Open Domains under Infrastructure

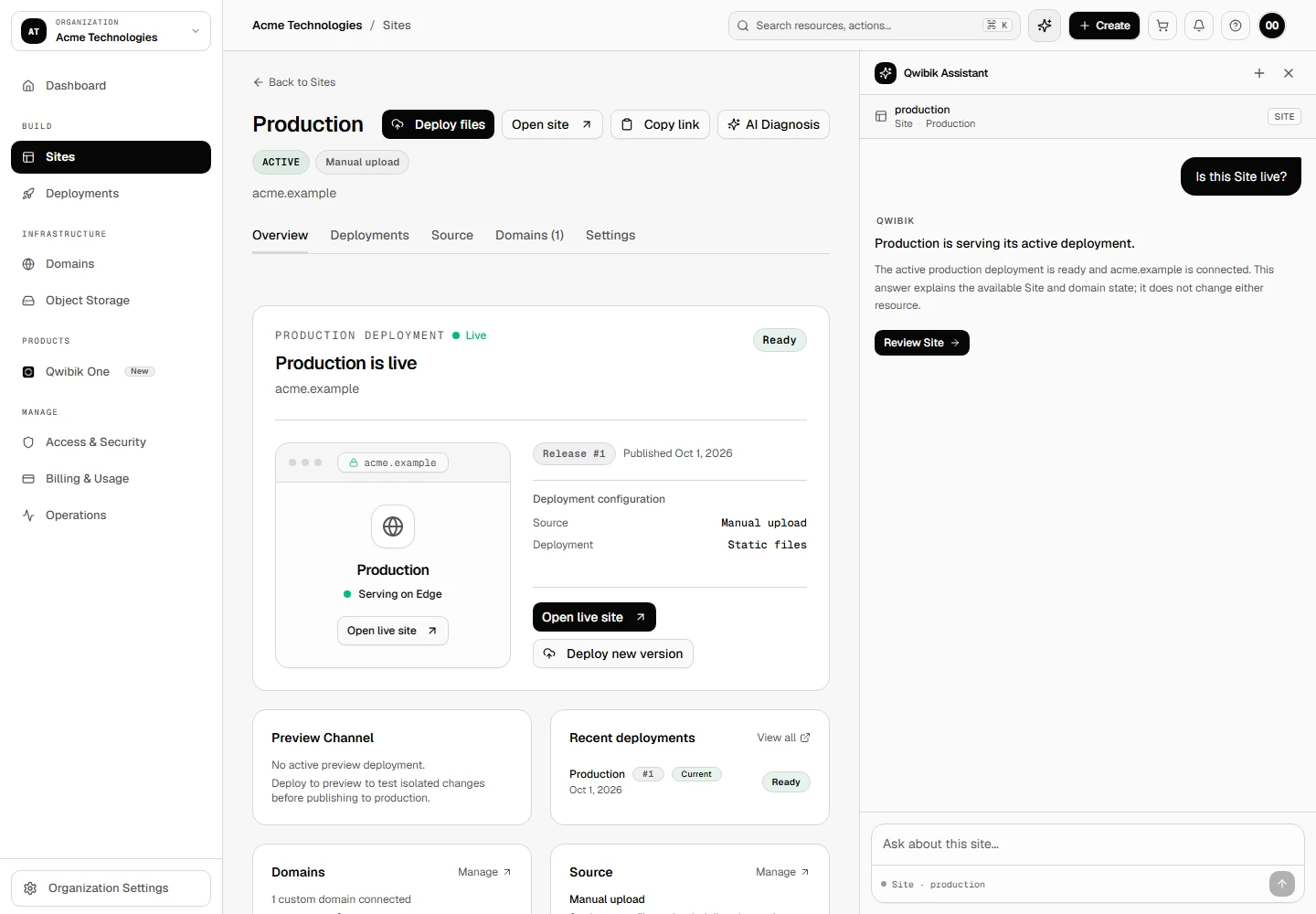(111, 264)
